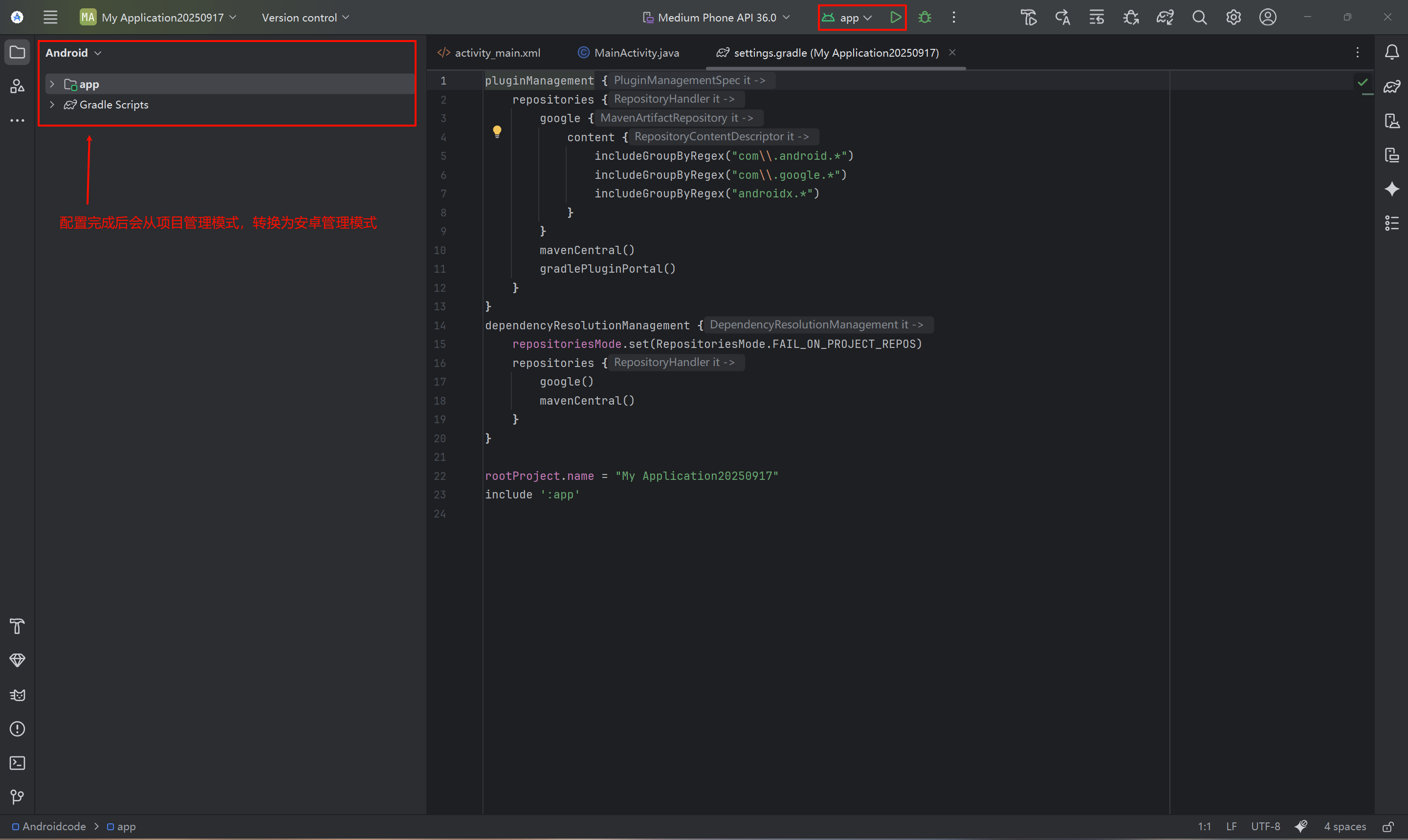The width and height of the screenshot is (1408, 840).
Task: Click Version control in the title bar
Action: pos(305,18)
